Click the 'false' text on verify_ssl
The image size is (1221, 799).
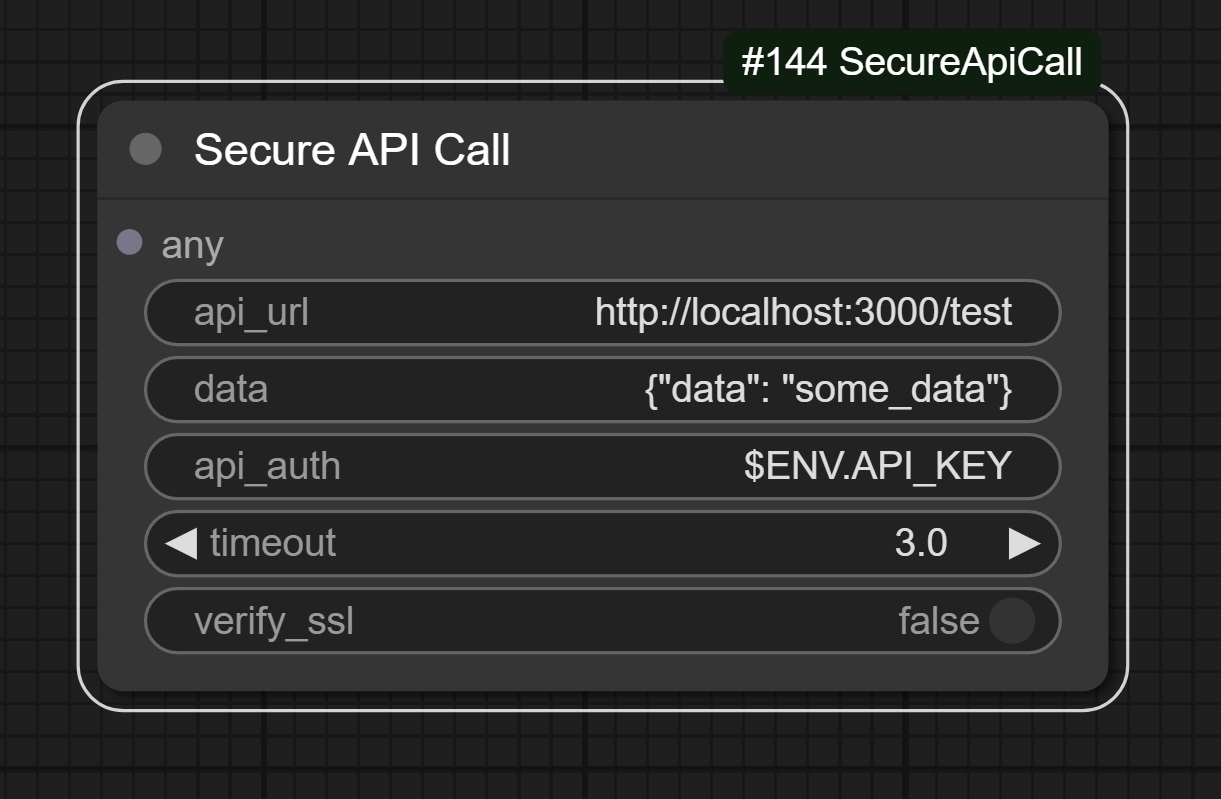click(938, 621)
